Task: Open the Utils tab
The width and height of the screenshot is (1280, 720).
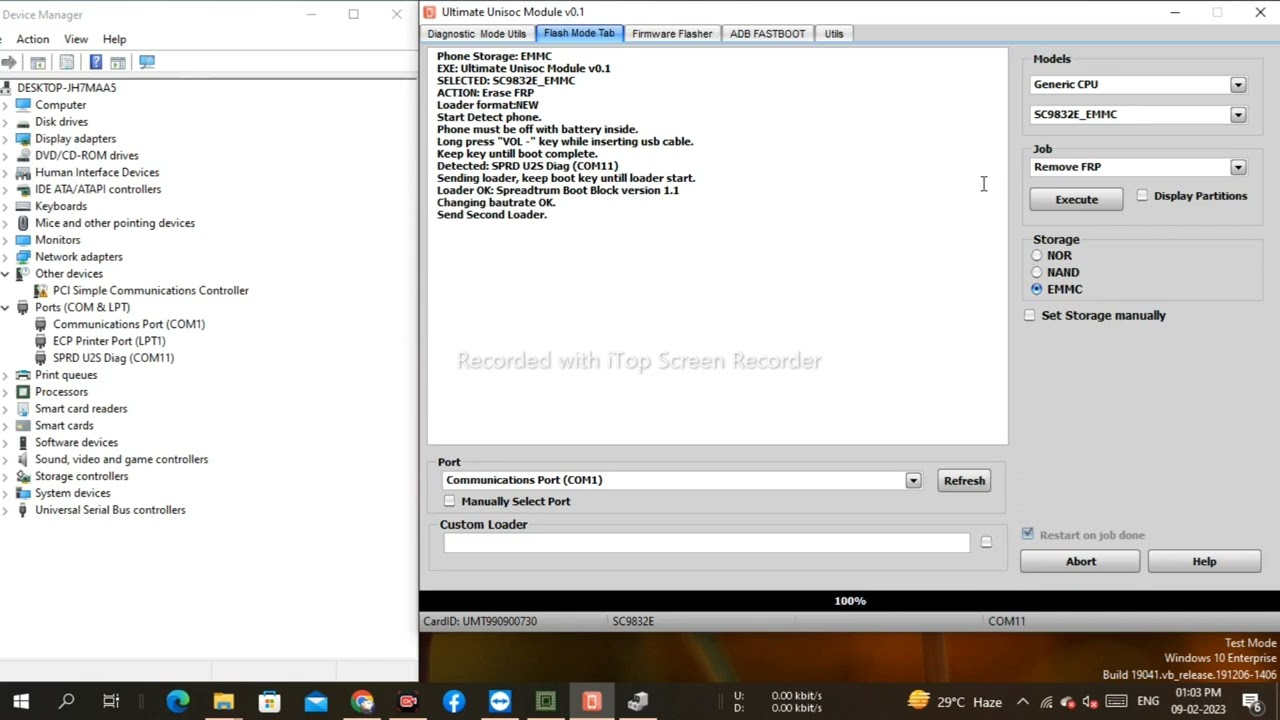Action: 834,34
